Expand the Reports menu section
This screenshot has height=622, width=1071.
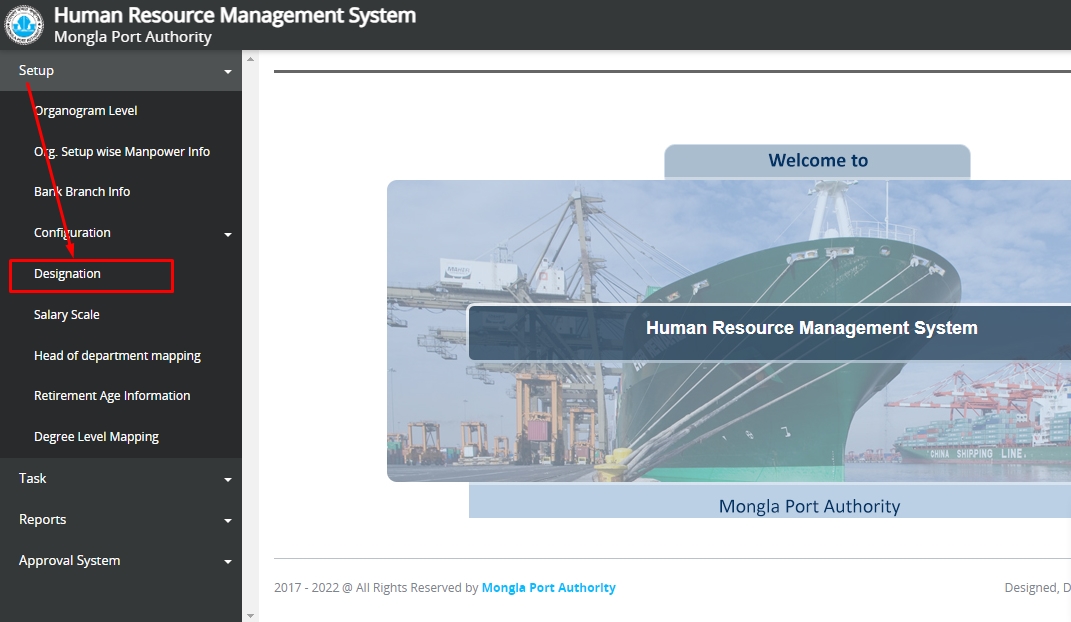click(x=121, y=520)
